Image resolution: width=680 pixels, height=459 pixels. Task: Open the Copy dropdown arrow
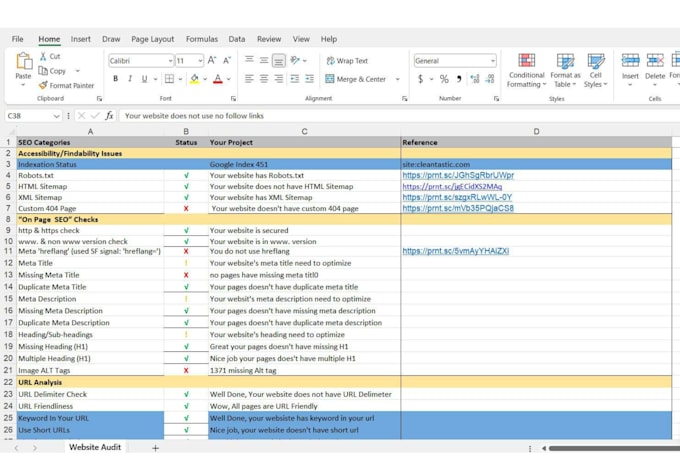pyautogui.click(x=78, y=71)
